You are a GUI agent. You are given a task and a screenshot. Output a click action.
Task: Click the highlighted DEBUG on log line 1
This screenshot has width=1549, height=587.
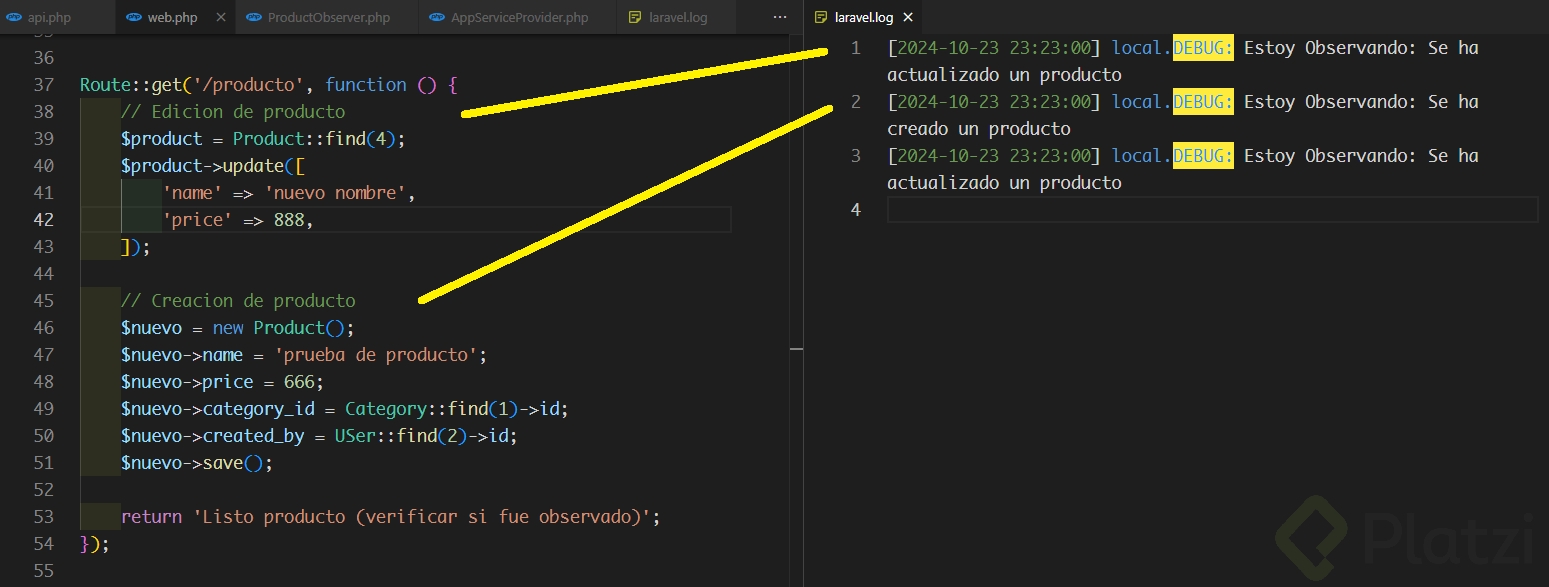[1203, 48]
